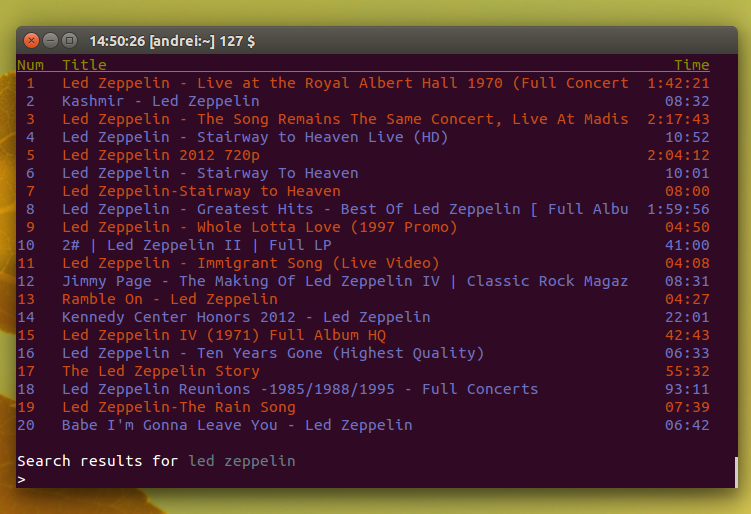Click the Babe I'm Gonna Leave You result
This screenshot has height=514, width=751.
pyautogui.click(x=236, y=425)
